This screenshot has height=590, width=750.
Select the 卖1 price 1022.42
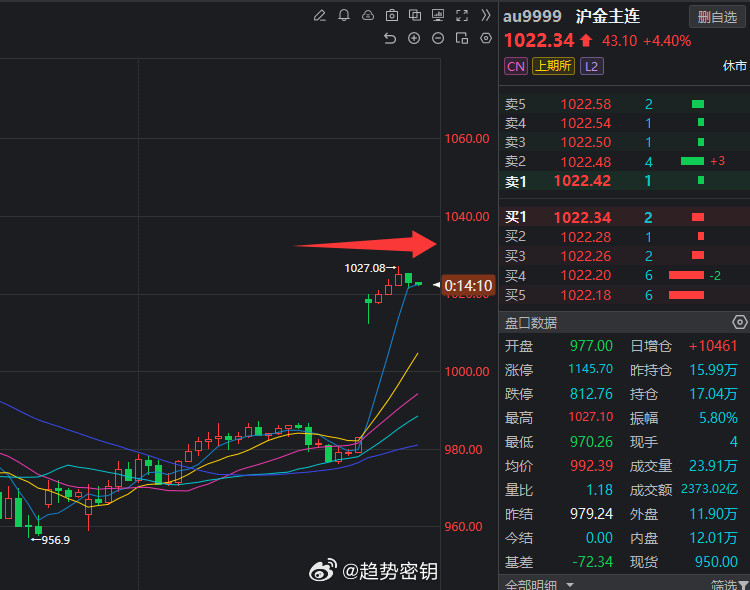(x=582, y=181)
